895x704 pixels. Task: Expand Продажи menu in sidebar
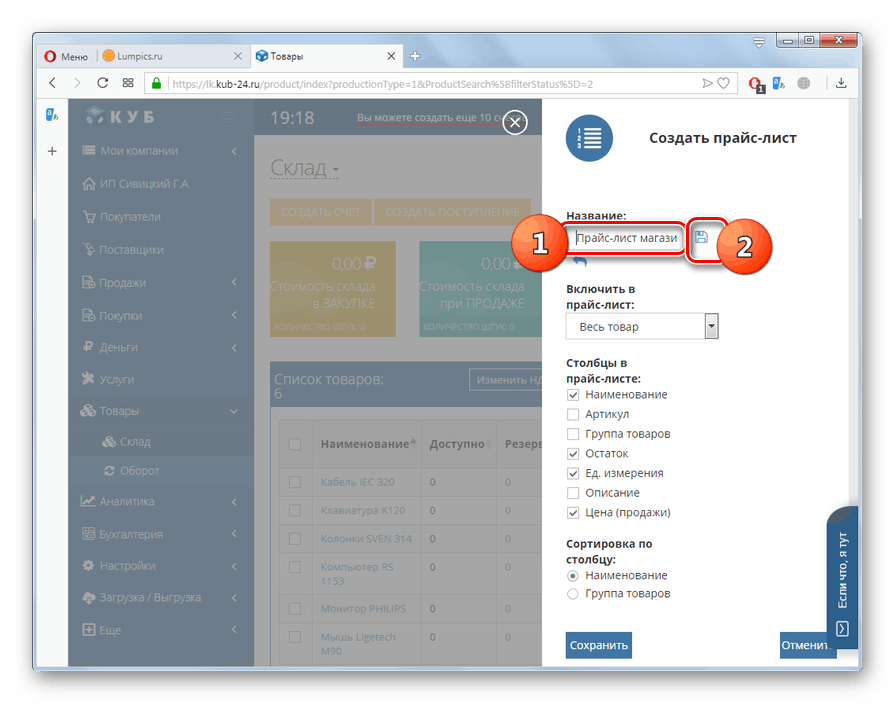click(x=161, y=283)
